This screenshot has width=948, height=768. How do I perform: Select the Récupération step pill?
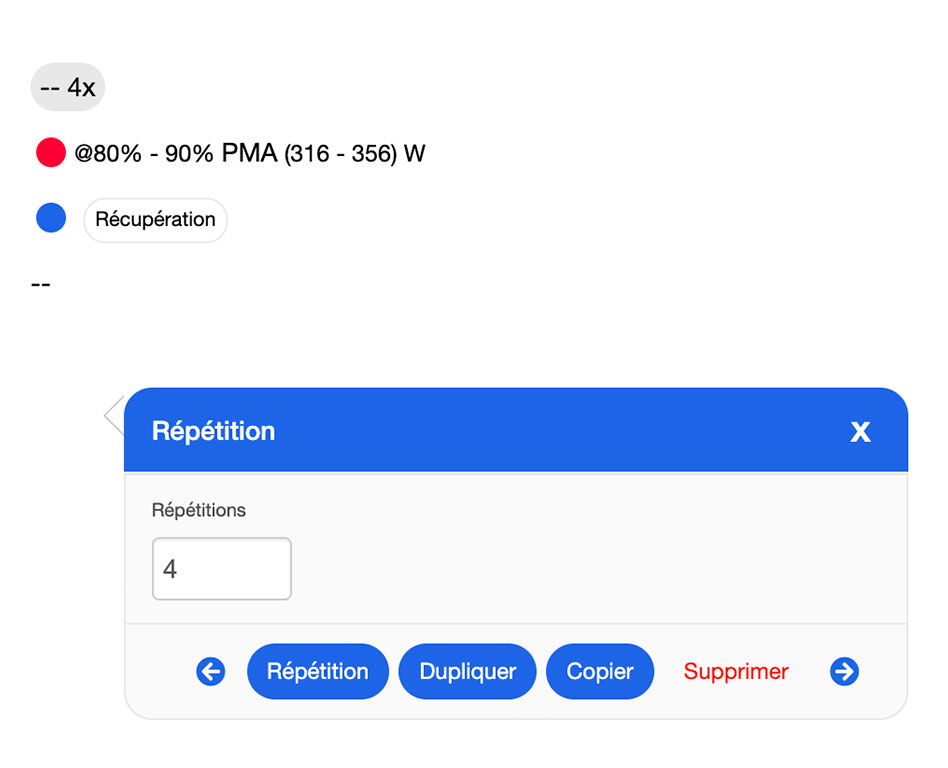pyautogui.click(x=155, y=220)
